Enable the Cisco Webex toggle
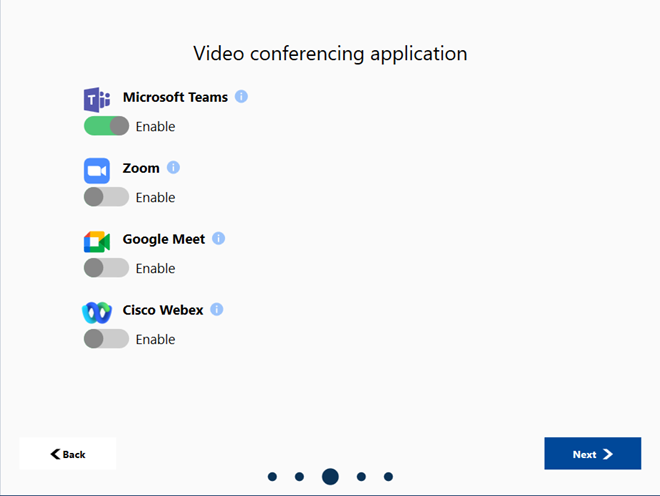Screen dimensions: 660x496 (106, 339)
